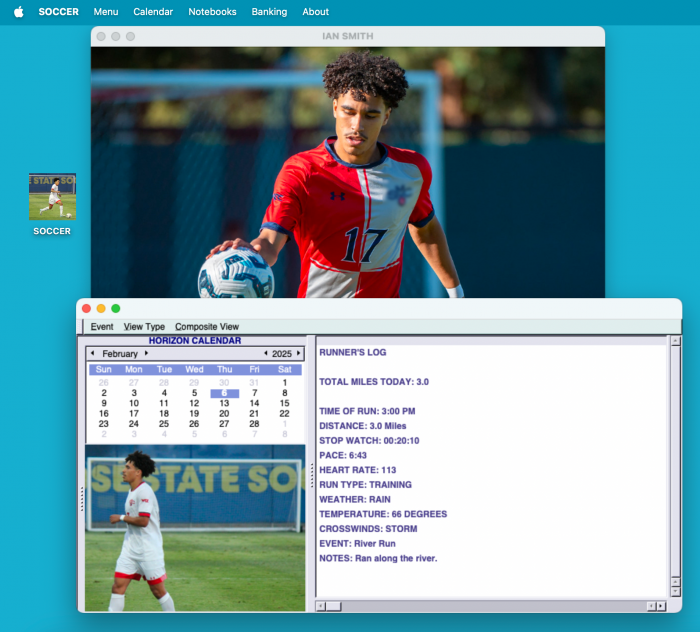Open the Notebooks menu

tap(212, 12)
